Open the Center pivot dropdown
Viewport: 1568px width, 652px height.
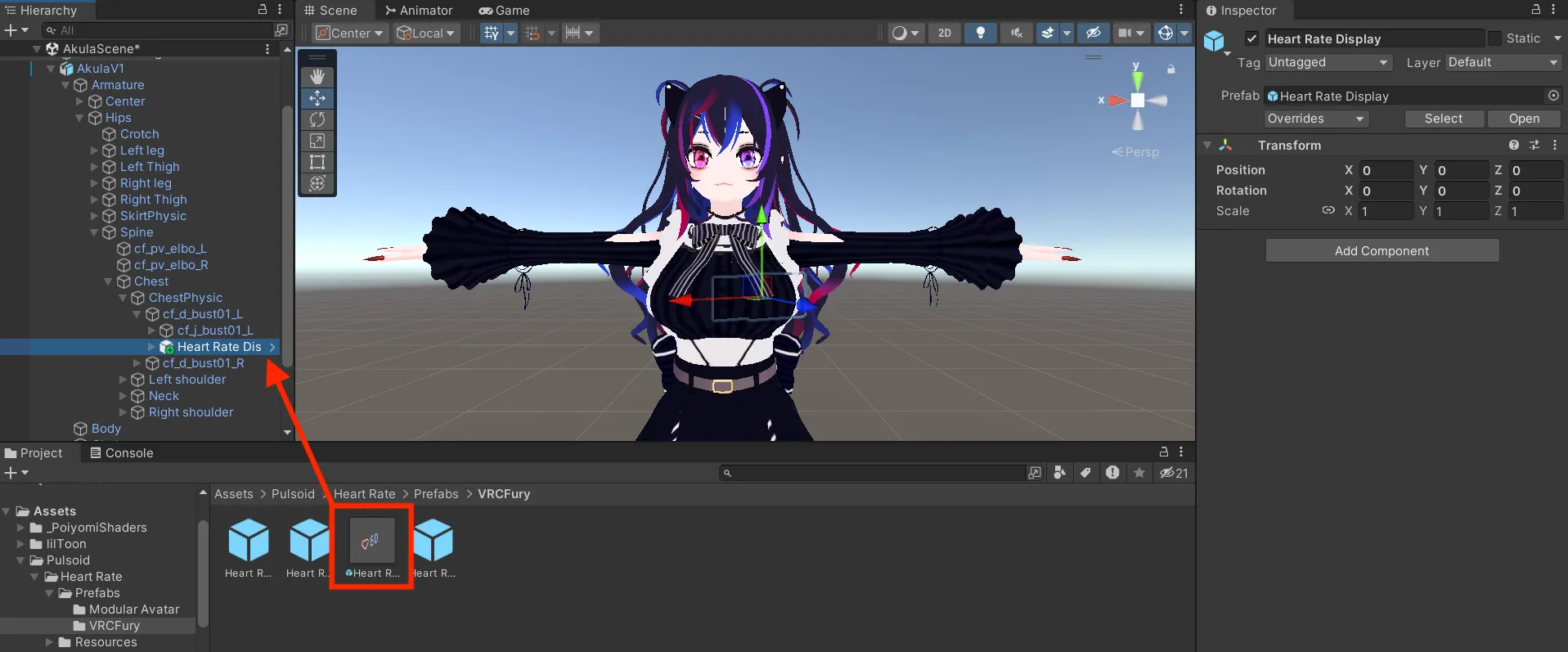349,33
